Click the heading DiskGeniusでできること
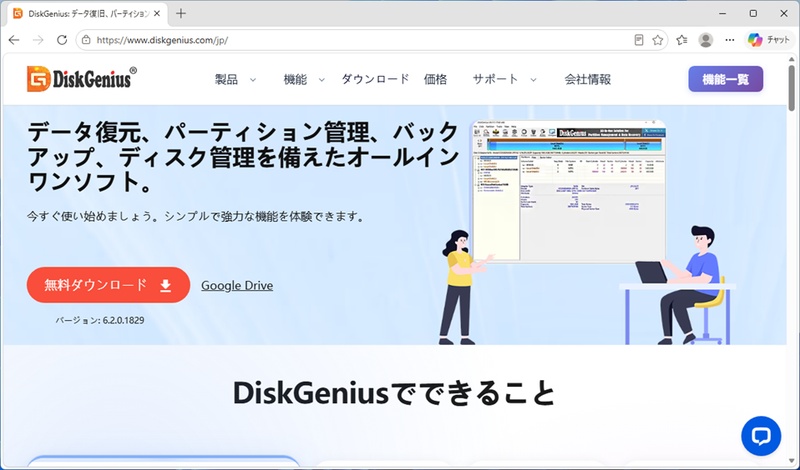 tap(394, 392)
